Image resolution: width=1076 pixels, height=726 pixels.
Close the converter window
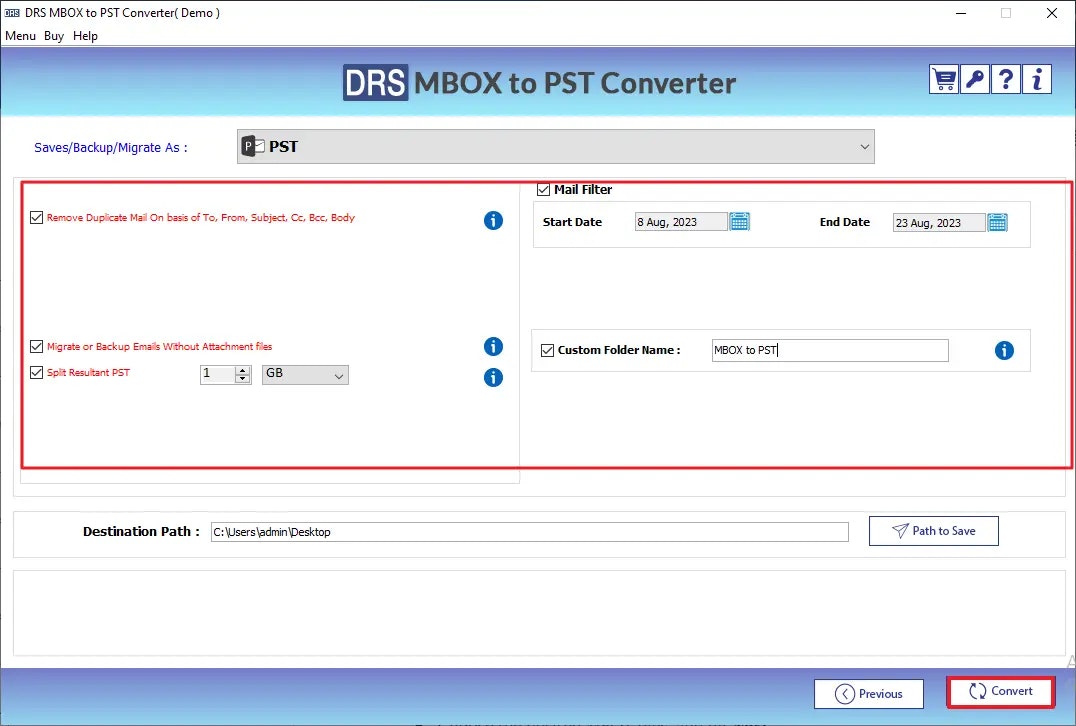click(1051, 13)
